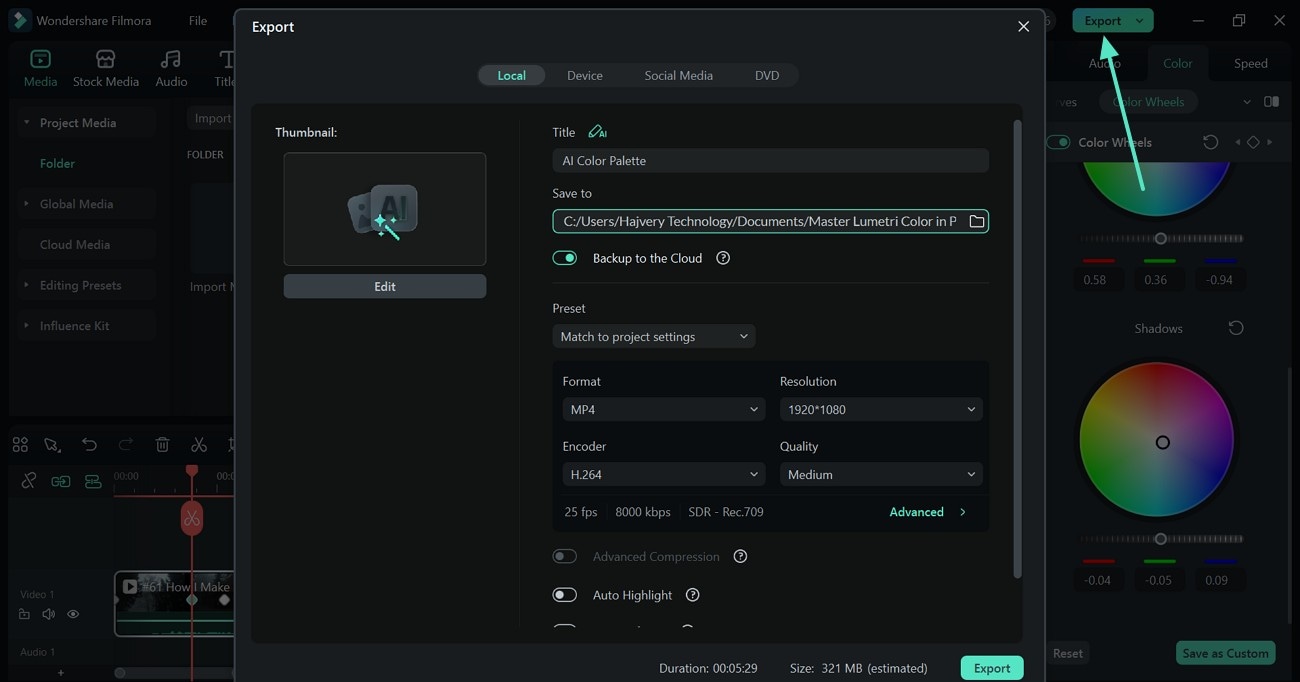Open the Save to folder browser icon
The height and width of the screenshot is (682, 1300).
point(977,221)
